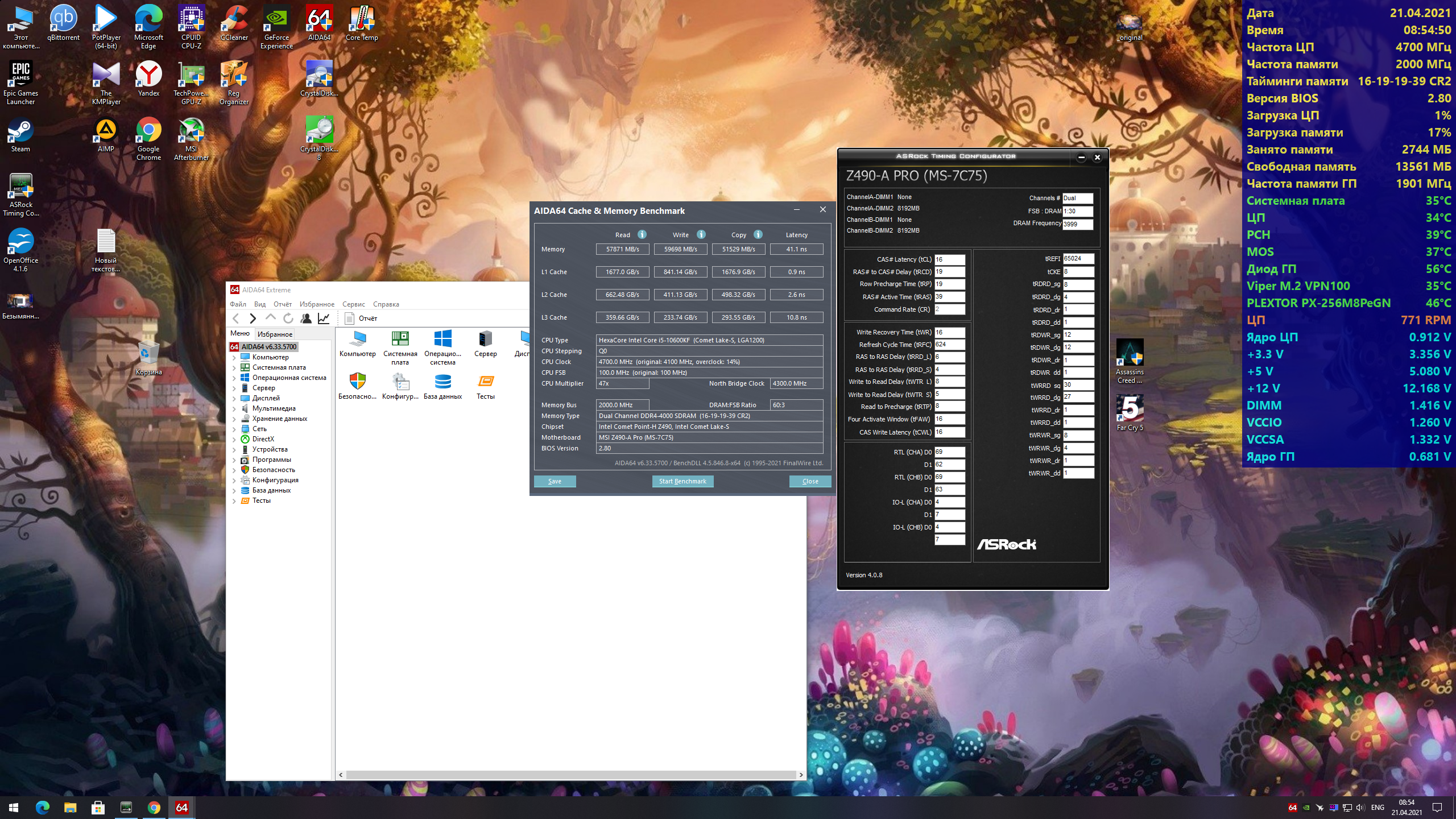Click the Read info icon in benchmark
Viewport: 1456px width, 819px height.
point(642,234)
